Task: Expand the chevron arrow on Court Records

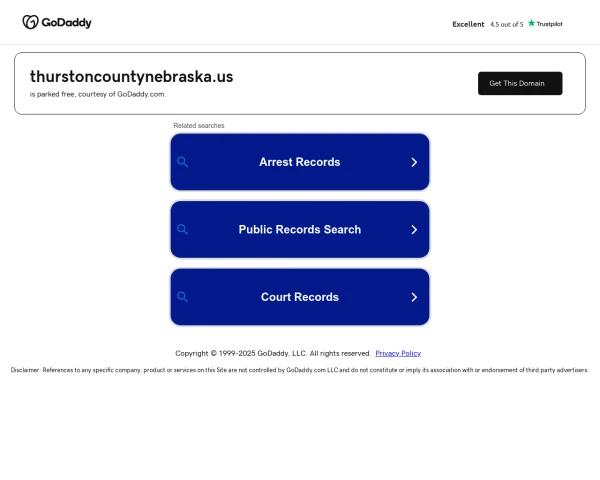Action: click(x=414, y=297)
